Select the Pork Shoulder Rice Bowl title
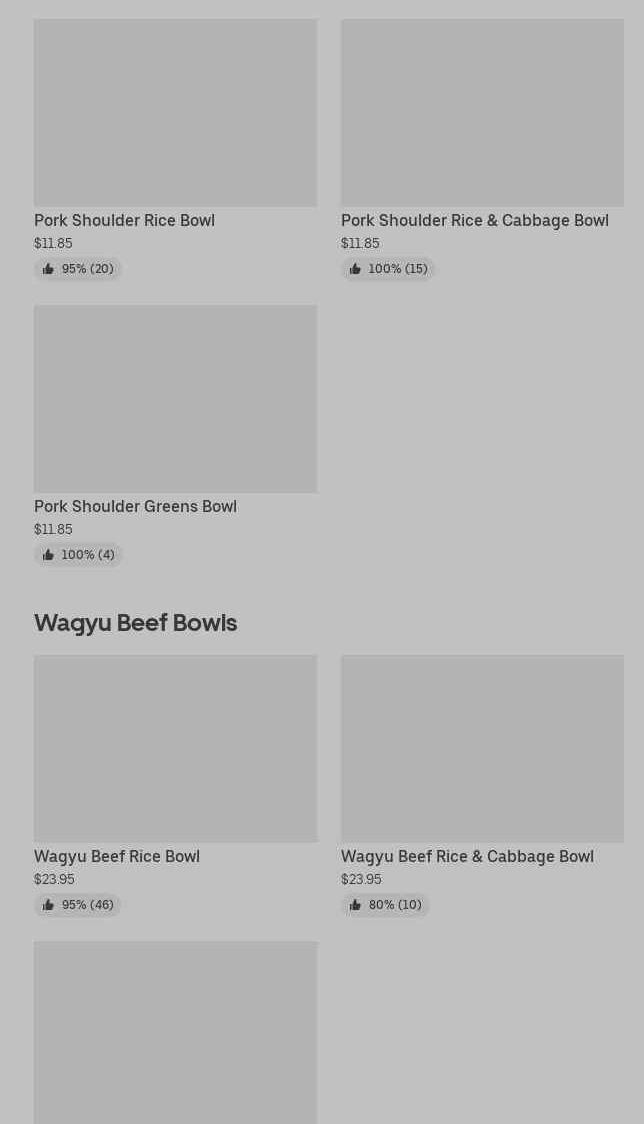The width and height of the screenshot is (644, 1124). pyautogui.click(x=124, y=220)
